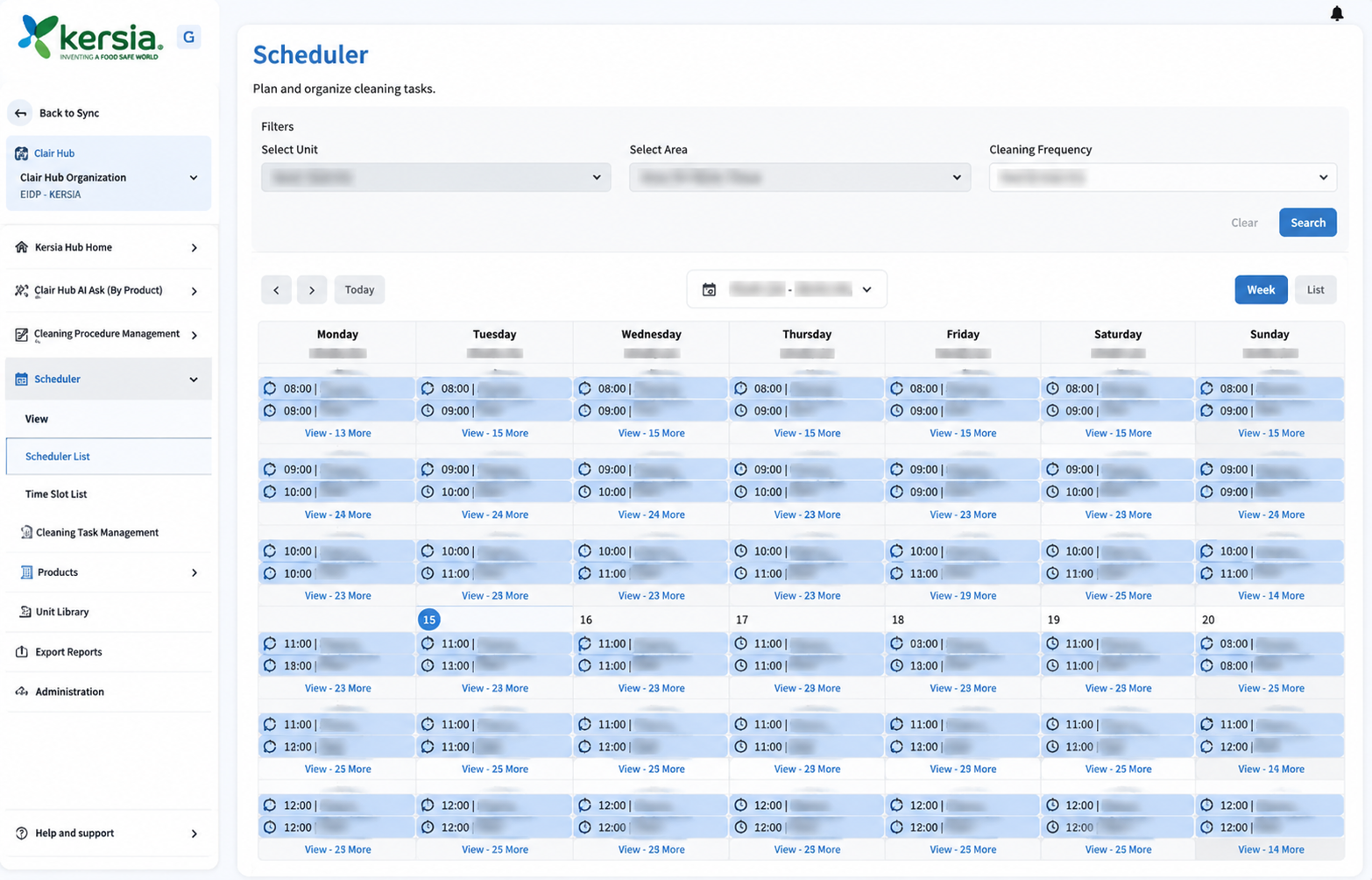Image resolution: width=1372 pixels, height=880 pixels.
Task: Open notifications bell icon
Action: [x=1336, y=13]
